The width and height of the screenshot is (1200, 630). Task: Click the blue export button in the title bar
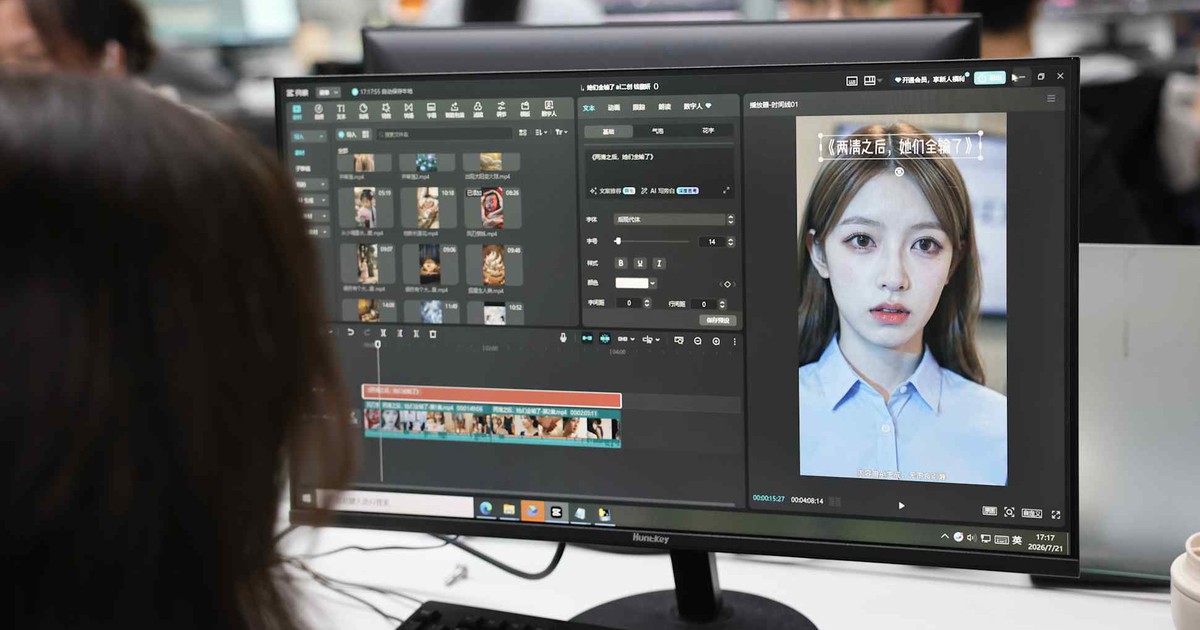point(991,77)
